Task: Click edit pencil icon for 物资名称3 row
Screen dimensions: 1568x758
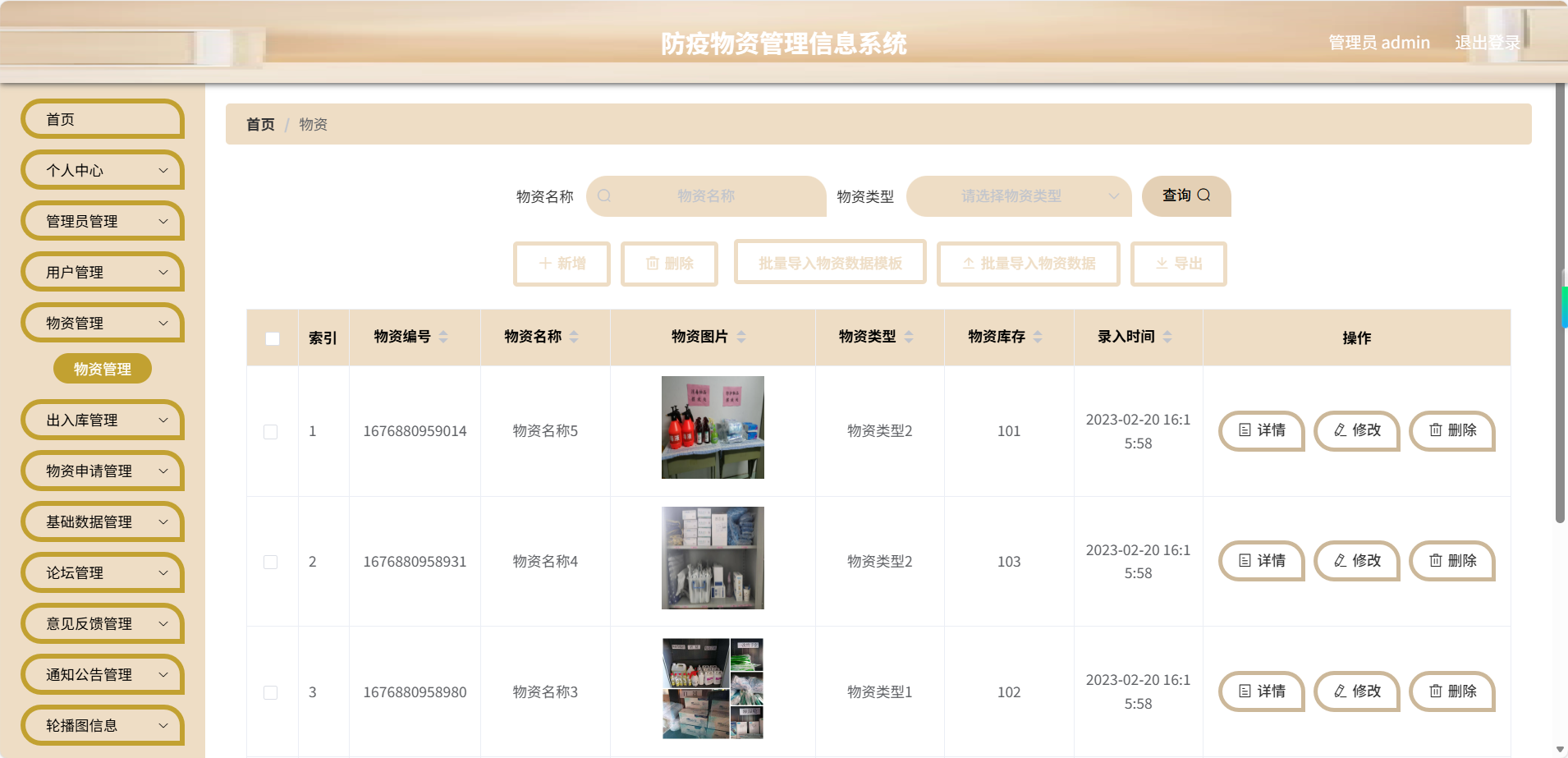Action: [x=1340, y=691]
